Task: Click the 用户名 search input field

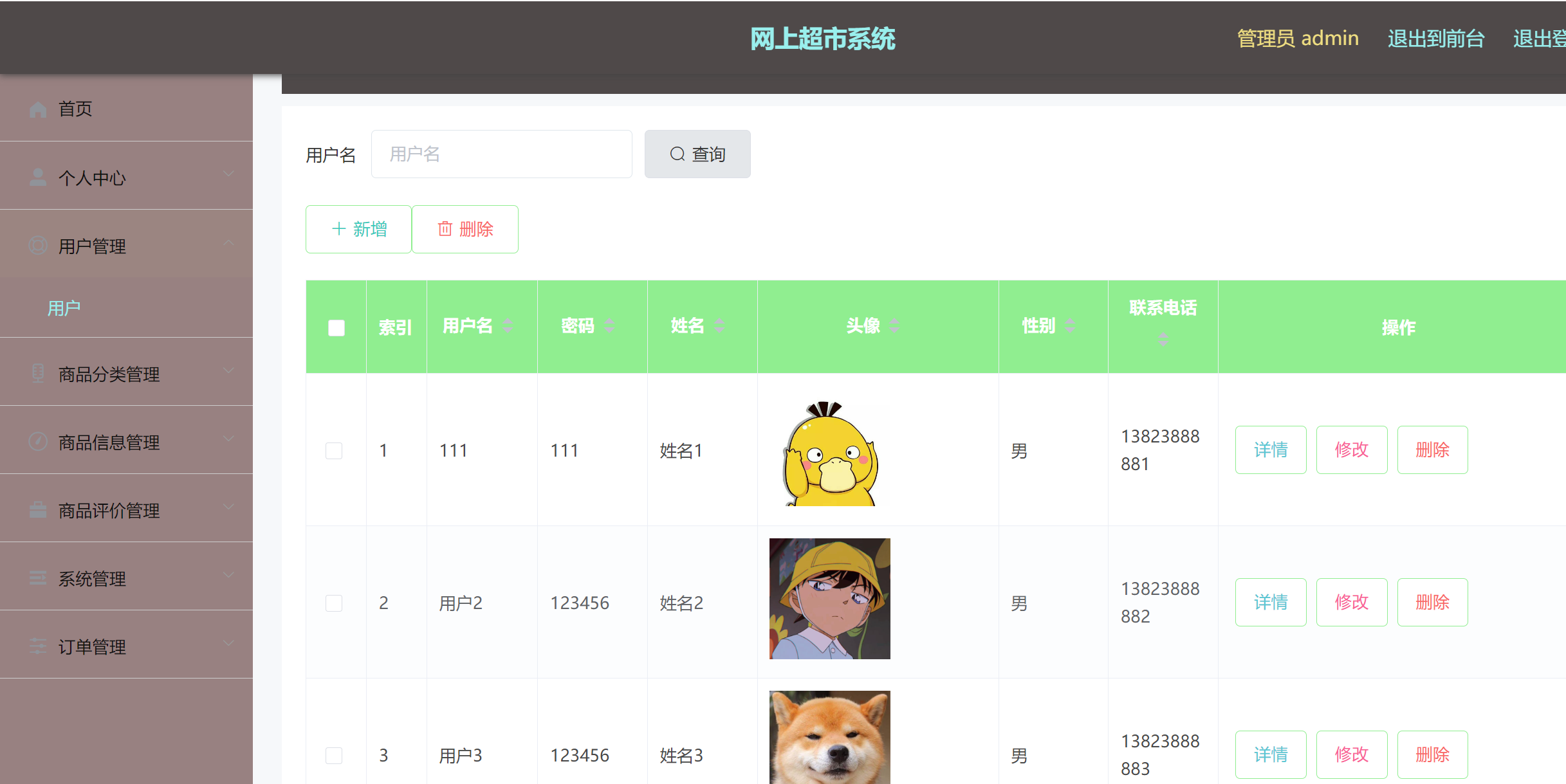Action: pos(501,154)
